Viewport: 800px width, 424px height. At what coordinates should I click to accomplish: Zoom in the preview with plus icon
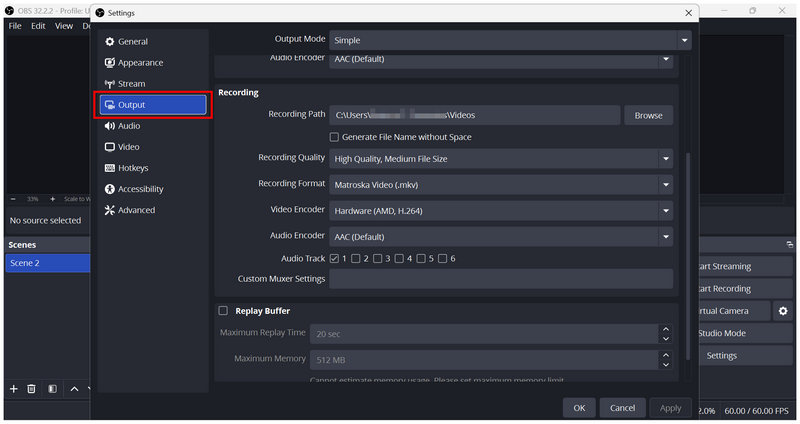click(x=52, y=199)
